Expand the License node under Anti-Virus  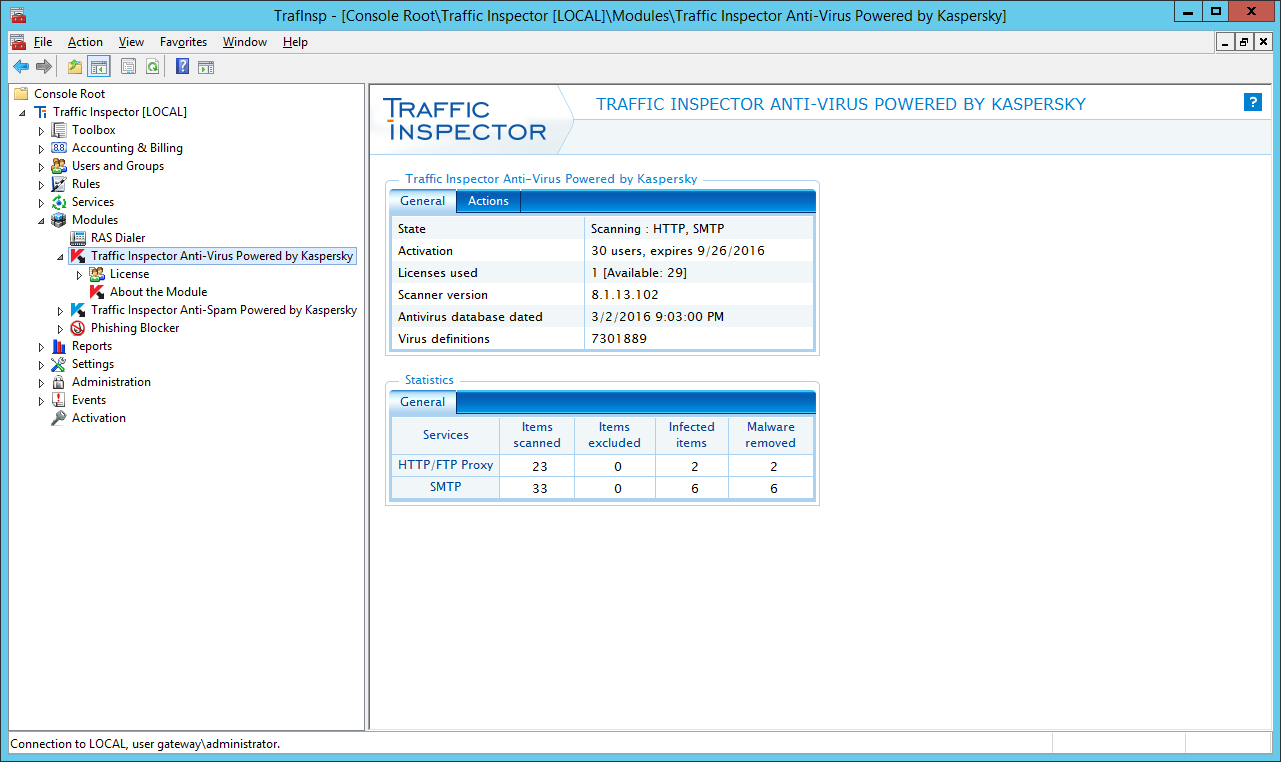(x=80, y=275)
